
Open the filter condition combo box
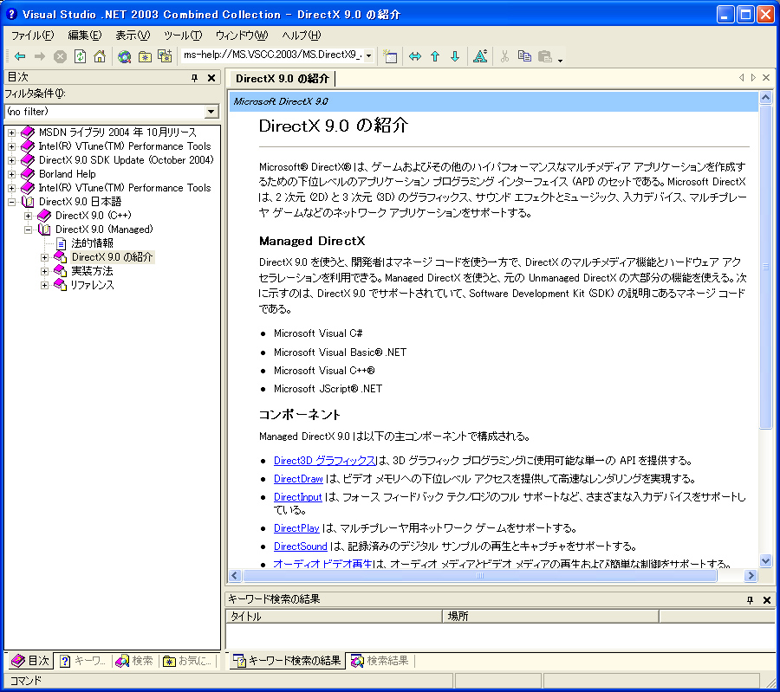pos(112,111)
